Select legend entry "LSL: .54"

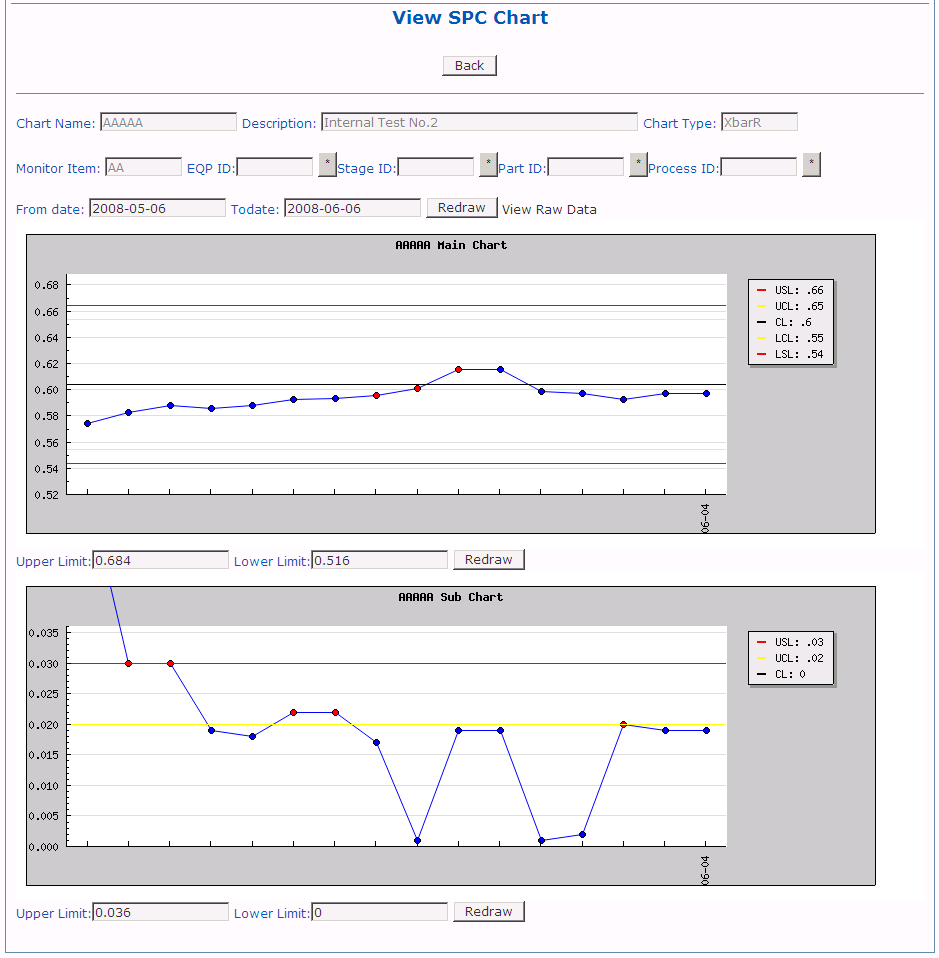pyautogui.click(x=791, y=354)
